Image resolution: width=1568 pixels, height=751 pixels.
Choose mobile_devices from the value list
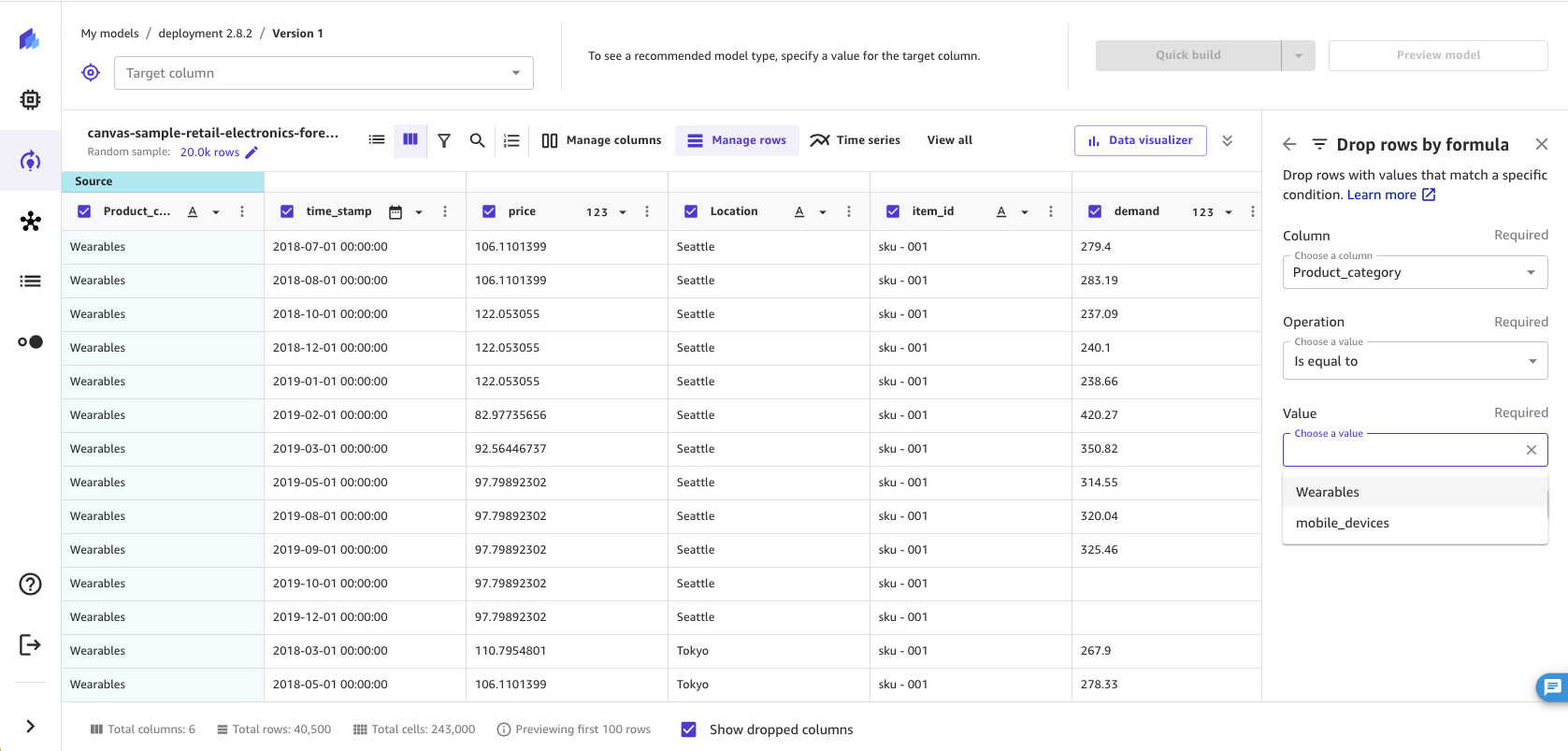point(1343,523)
